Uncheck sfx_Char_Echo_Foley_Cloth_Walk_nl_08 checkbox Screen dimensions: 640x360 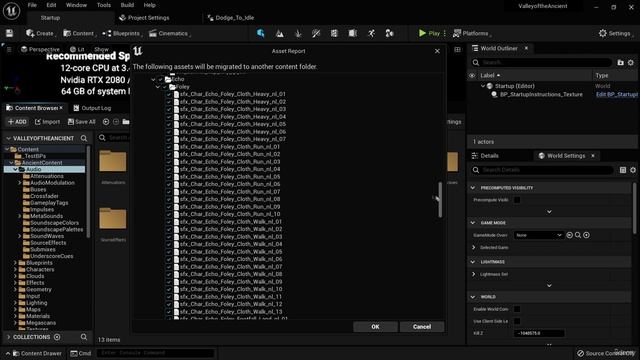coord(169,274)
